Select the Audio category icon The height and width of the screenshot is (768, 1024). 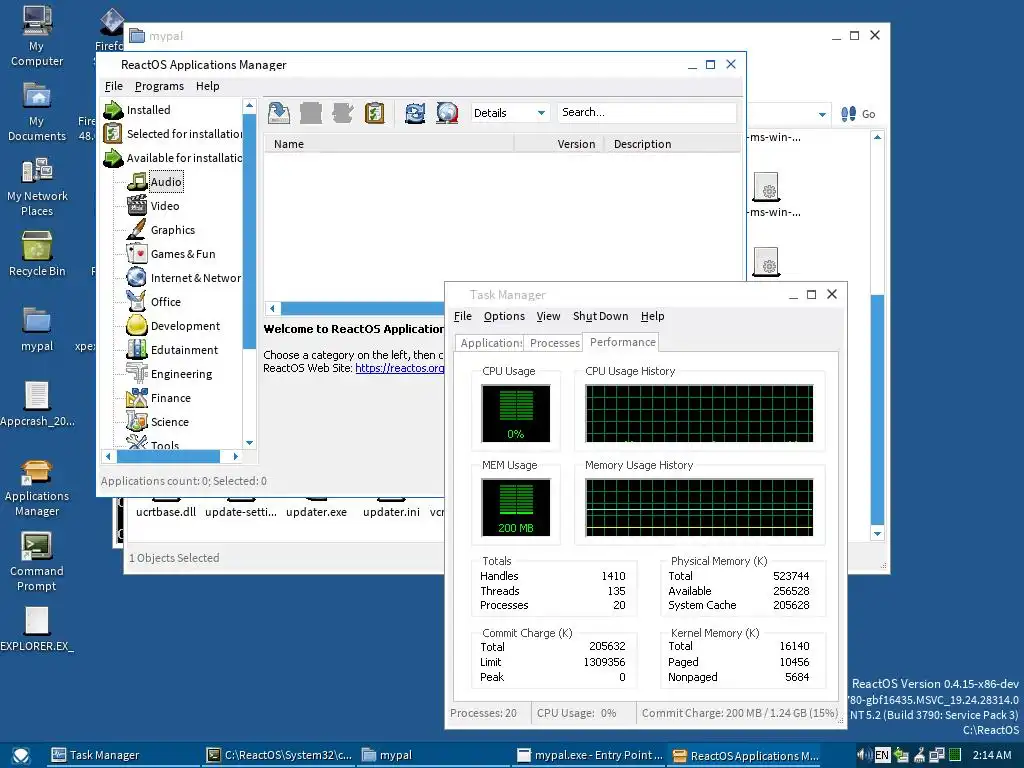[137, 182]
